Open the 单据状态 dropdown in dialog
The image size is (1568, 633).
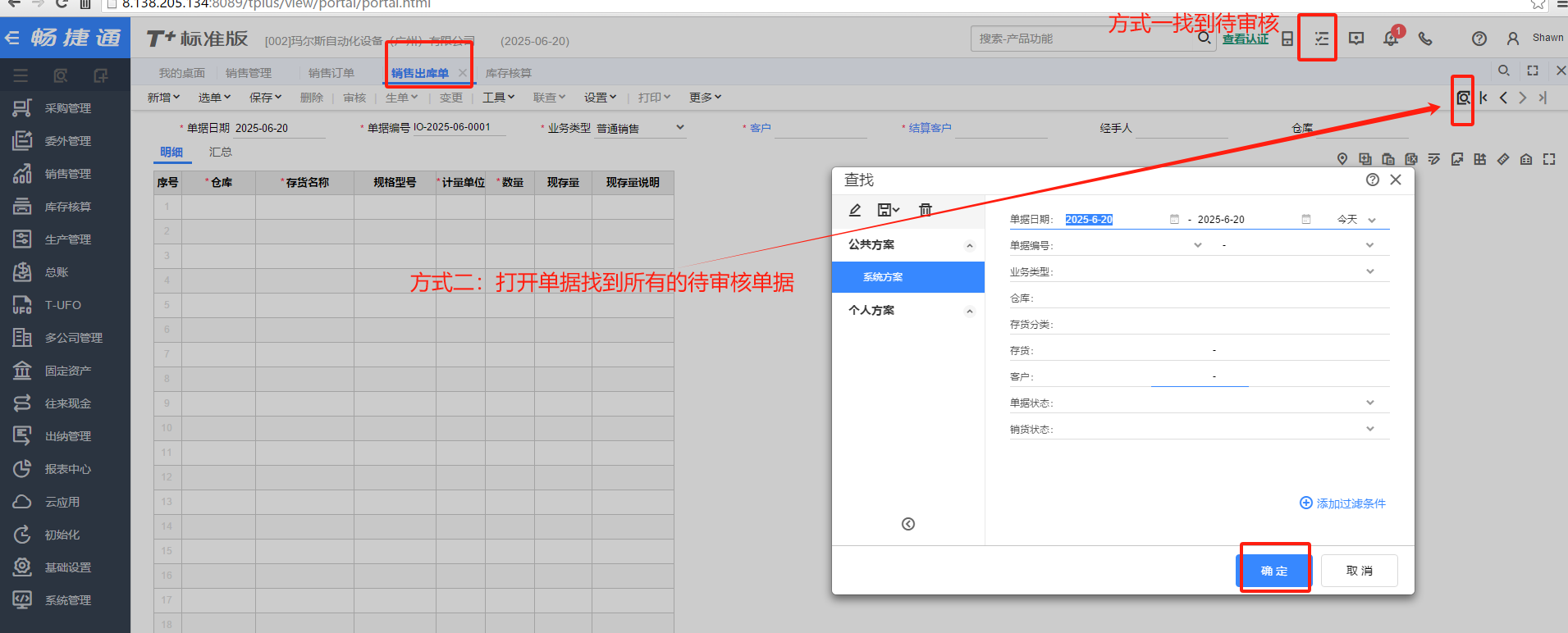pyautogui.click(x=1369, y=403)
